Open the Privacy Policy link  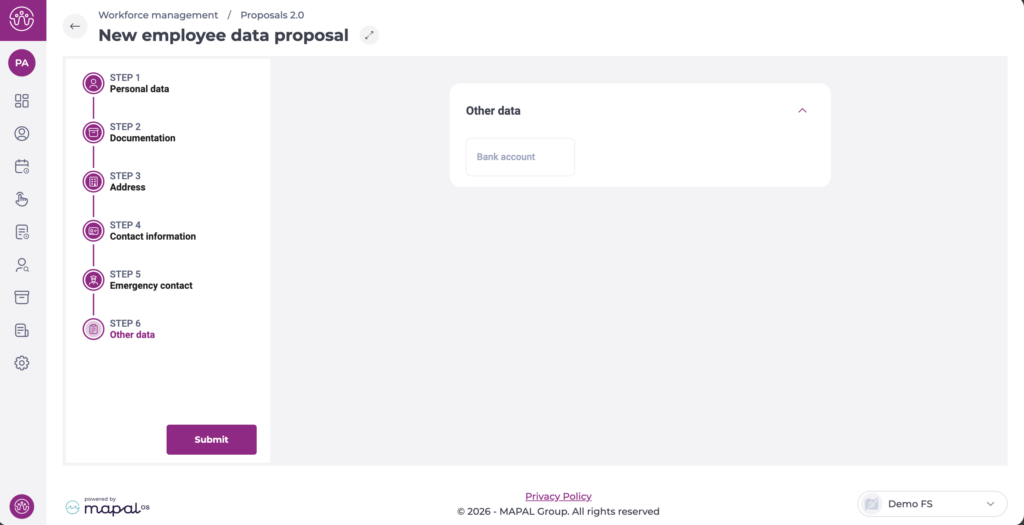coord(558,496)
